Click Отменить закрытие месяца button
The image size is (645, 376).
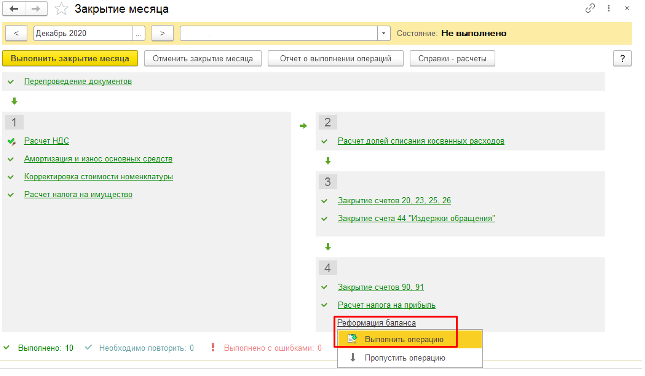click(x=203, y=58)
